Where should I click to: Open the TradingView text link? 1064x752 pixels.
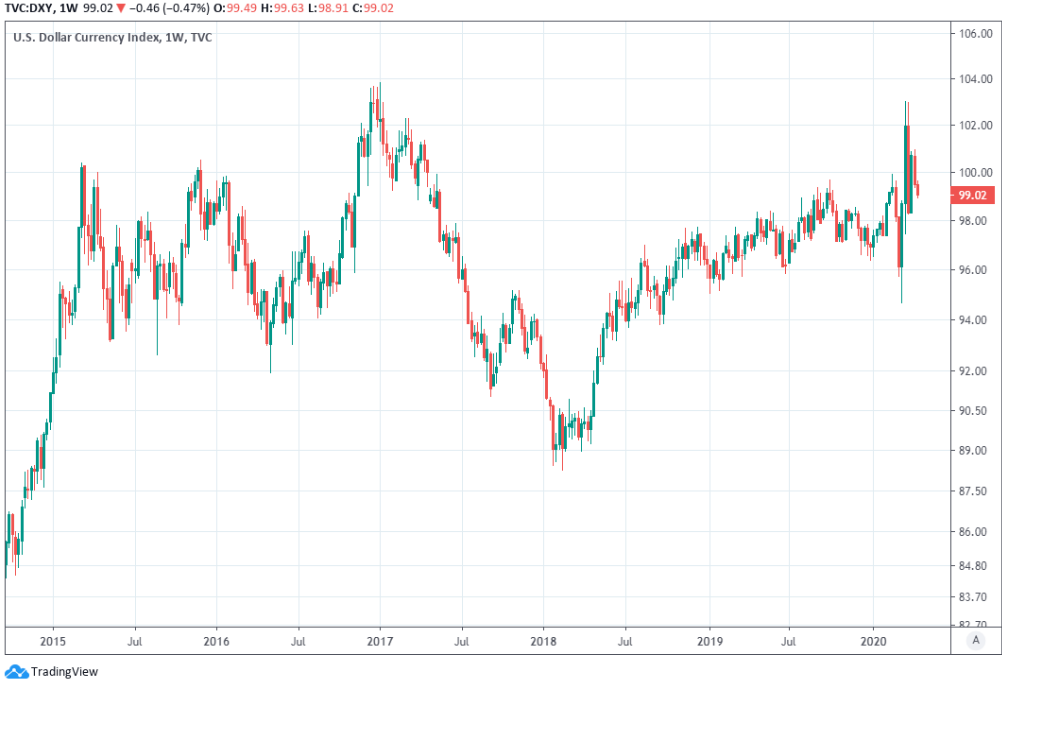point(64,672)
